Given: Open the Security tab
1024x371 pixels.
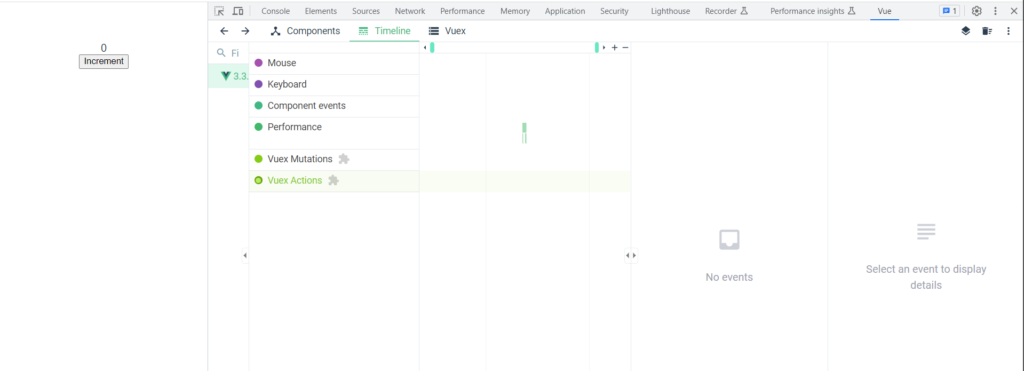Looking at the screenshot, I should (x=615, y=11).
